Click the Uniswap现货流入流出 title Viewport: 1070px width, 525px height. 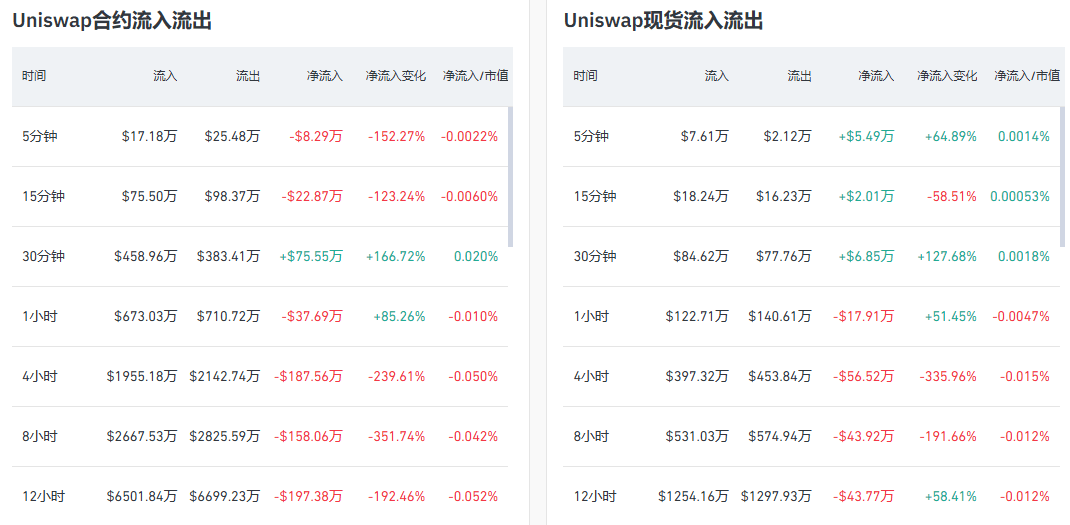[x=663, y=21]
